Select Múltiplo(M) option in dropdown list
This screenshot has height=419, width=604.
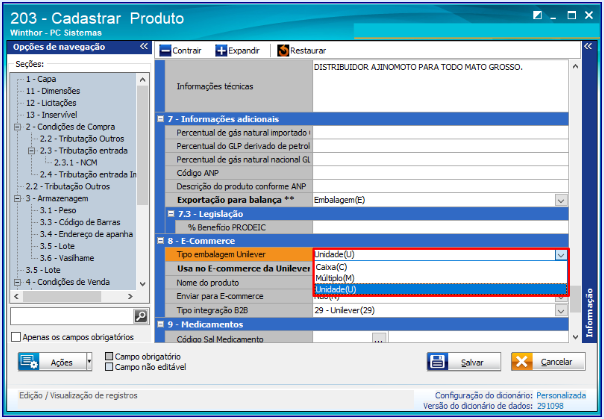click(x=441, y=278)
